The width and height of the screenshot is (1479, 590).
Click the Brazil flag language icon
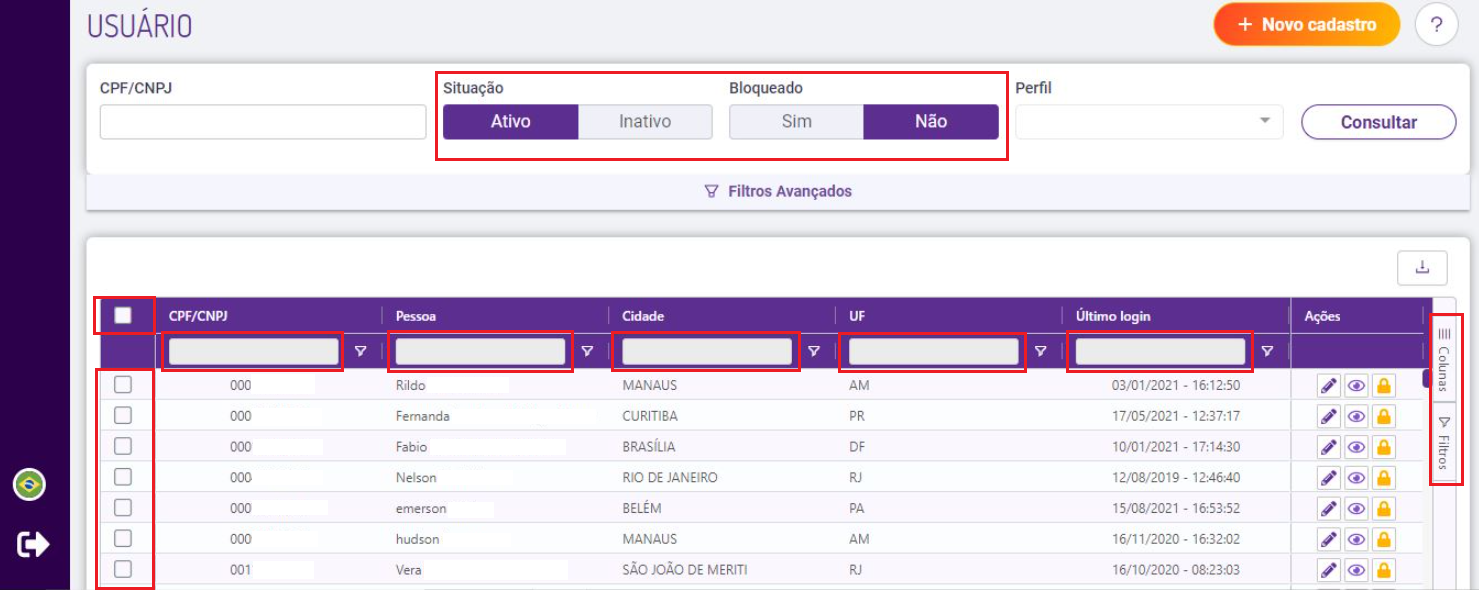point(29,485)
